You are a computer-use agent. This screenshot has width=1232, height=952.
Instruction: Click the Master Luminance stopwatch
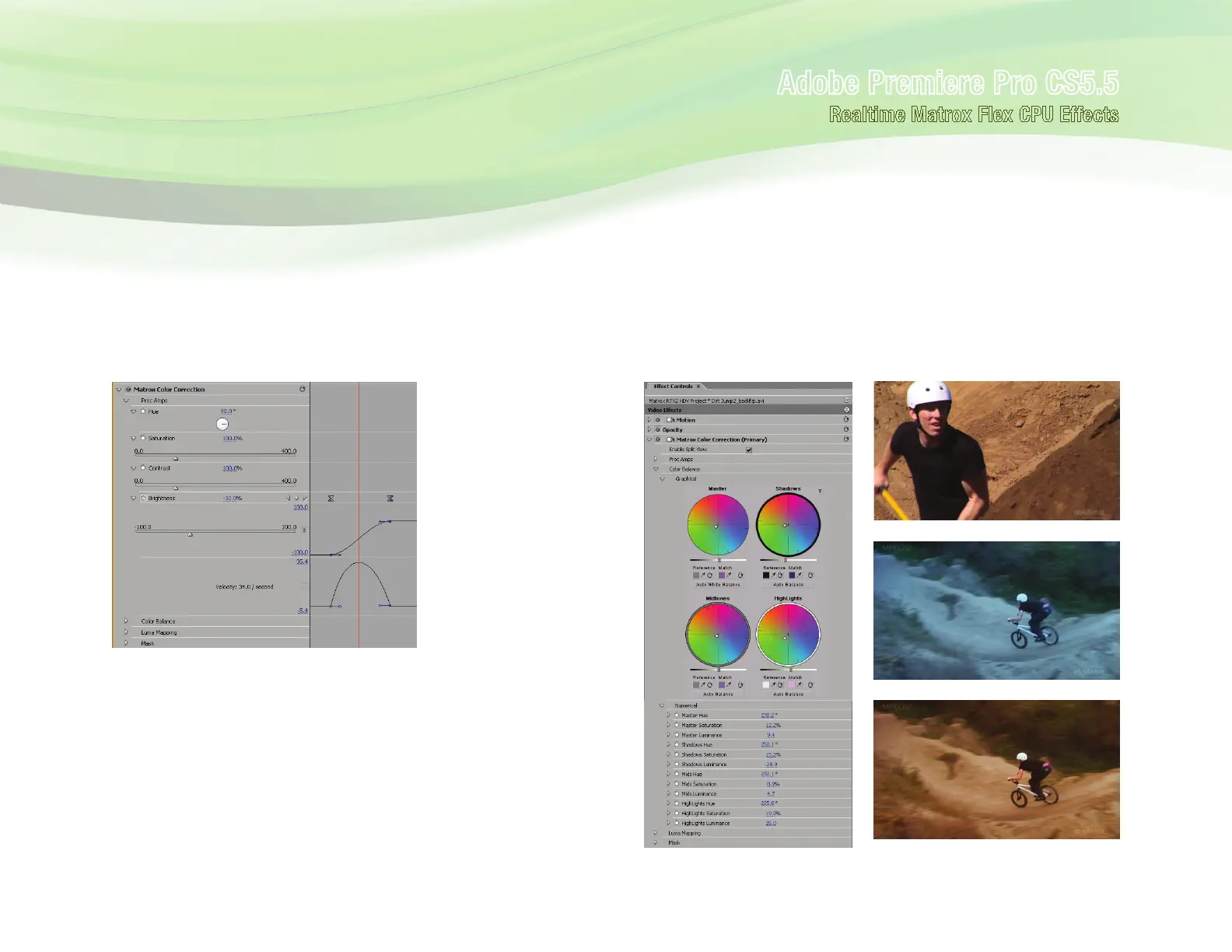click(677, 735)
